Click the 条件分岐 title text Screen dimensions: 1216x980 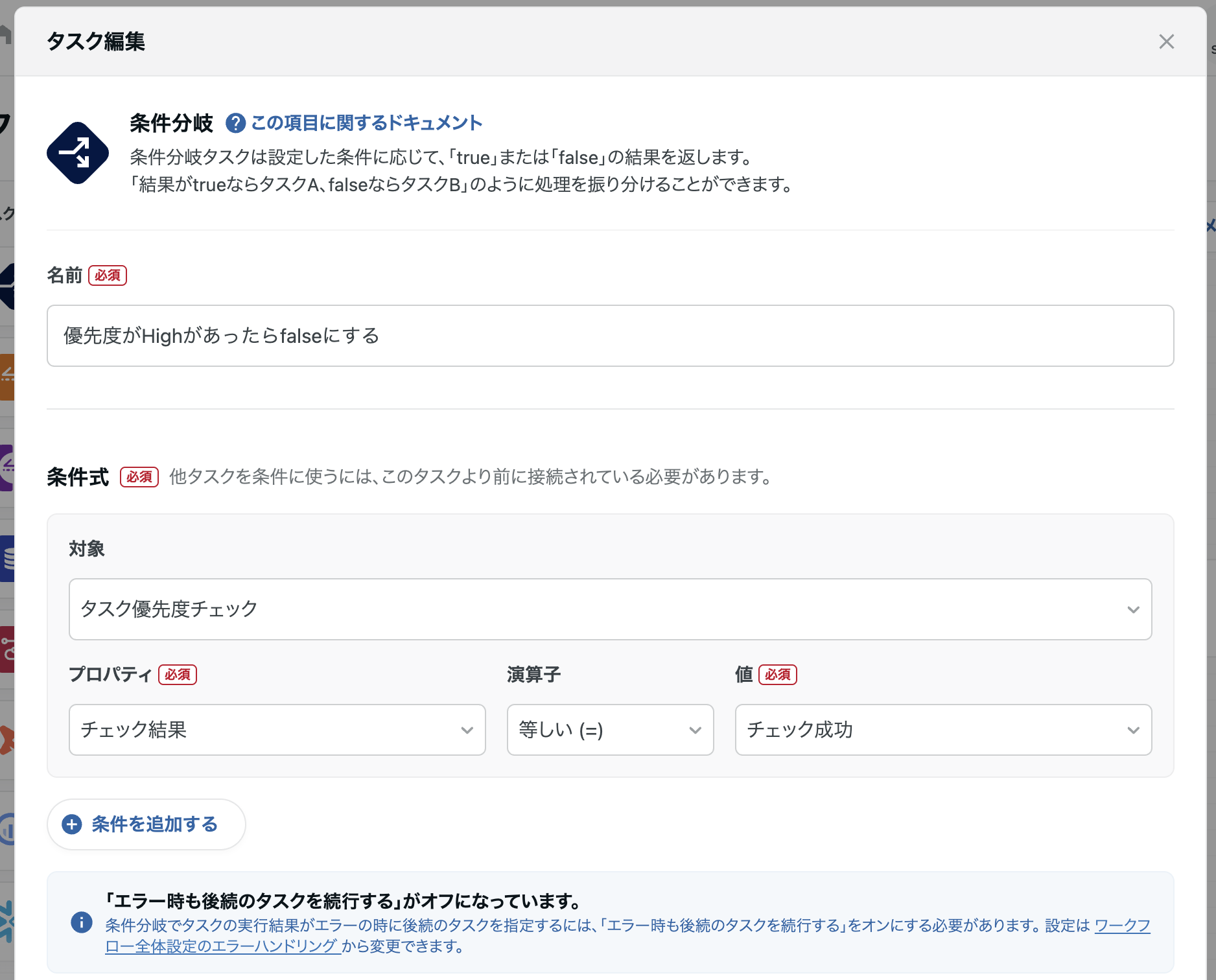pos(171,123)
